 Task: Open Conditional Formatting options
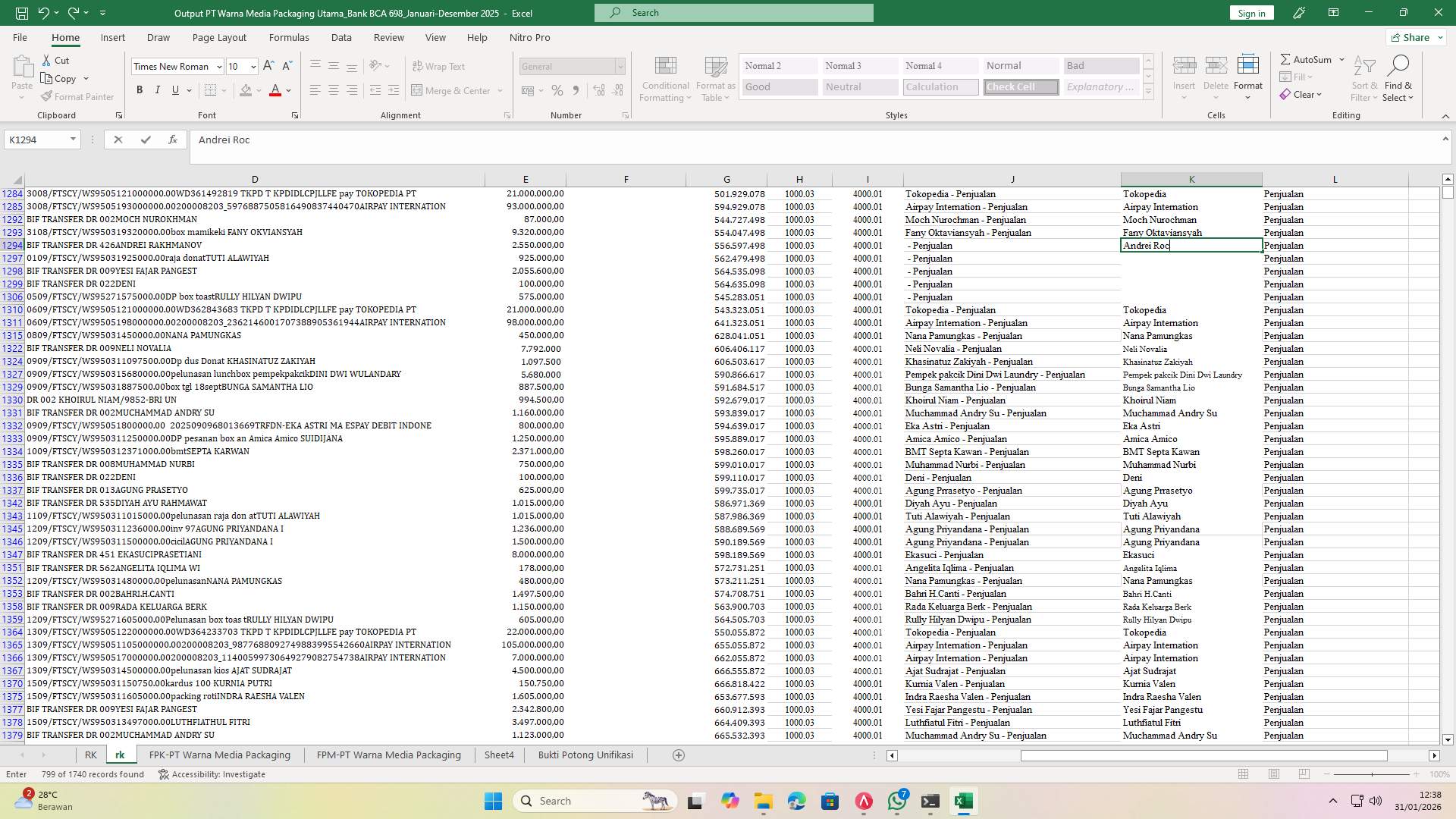click(x=665, y=78)
